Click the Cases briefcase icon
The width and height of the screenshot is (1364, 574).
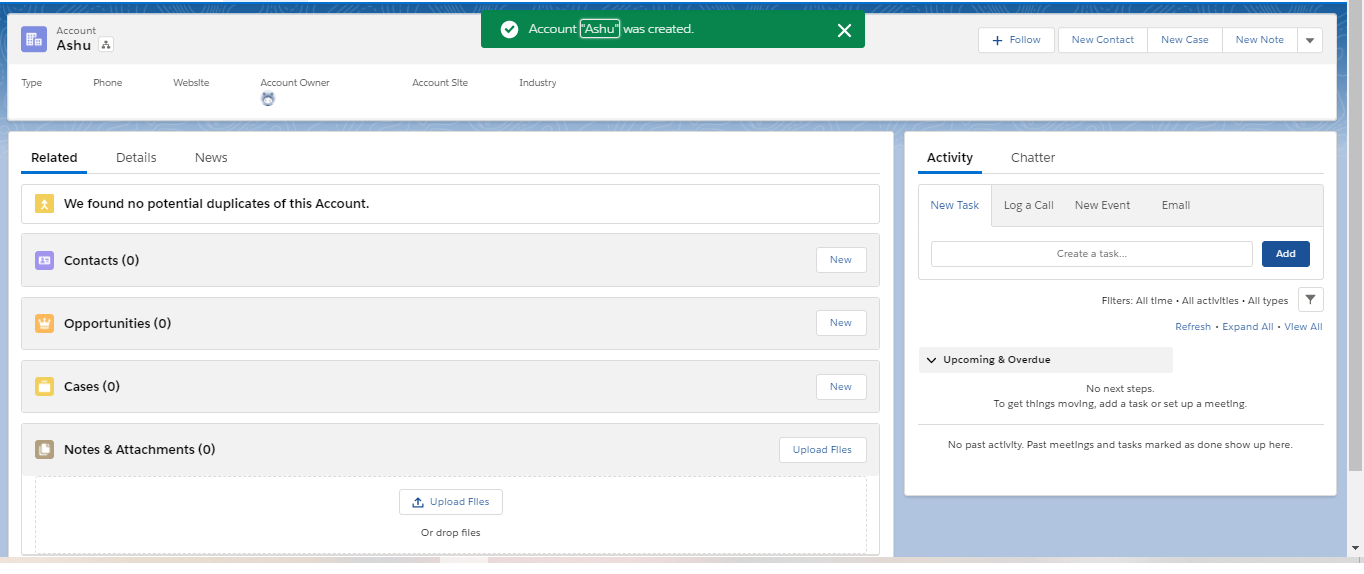pyautogui.click(x=44, y=387)
